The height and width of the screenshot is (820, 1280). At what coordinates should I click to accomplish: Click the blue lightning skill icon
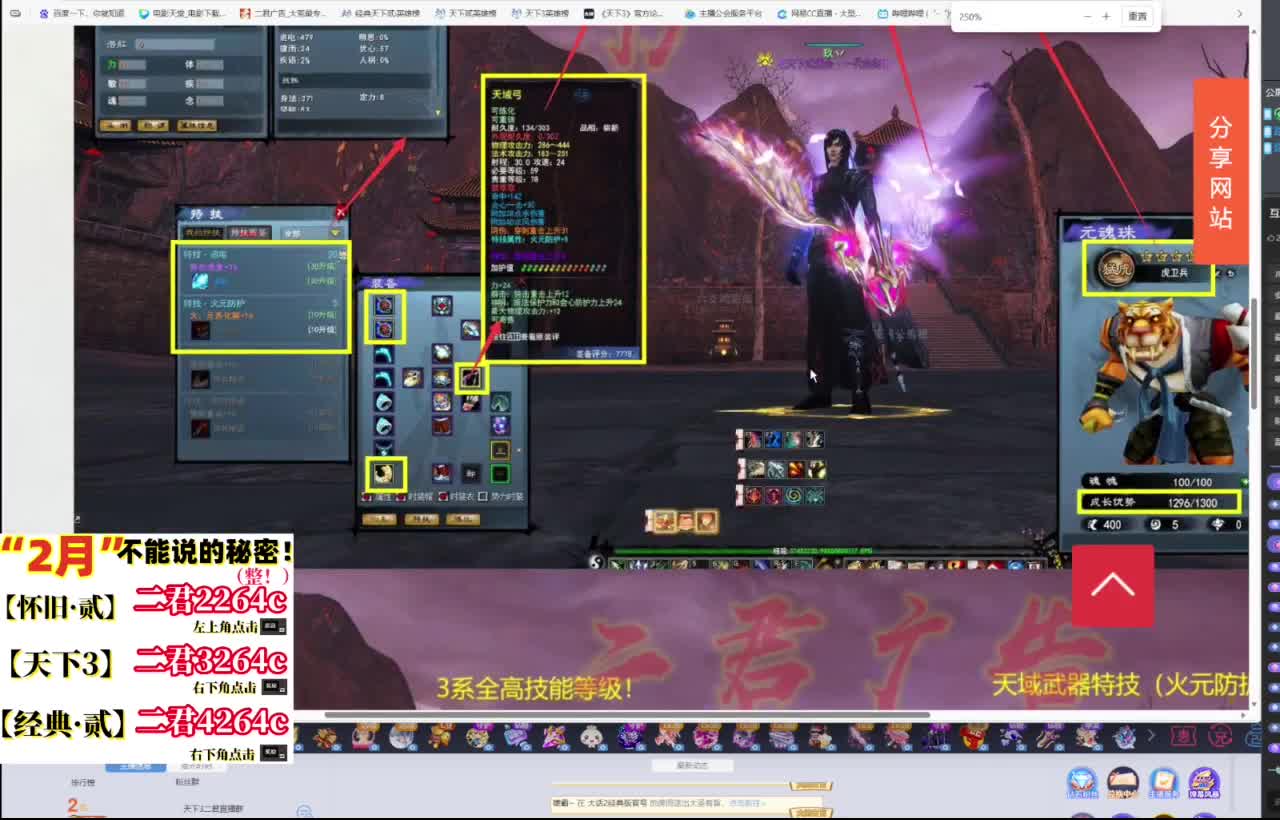[x=201, y=282]
